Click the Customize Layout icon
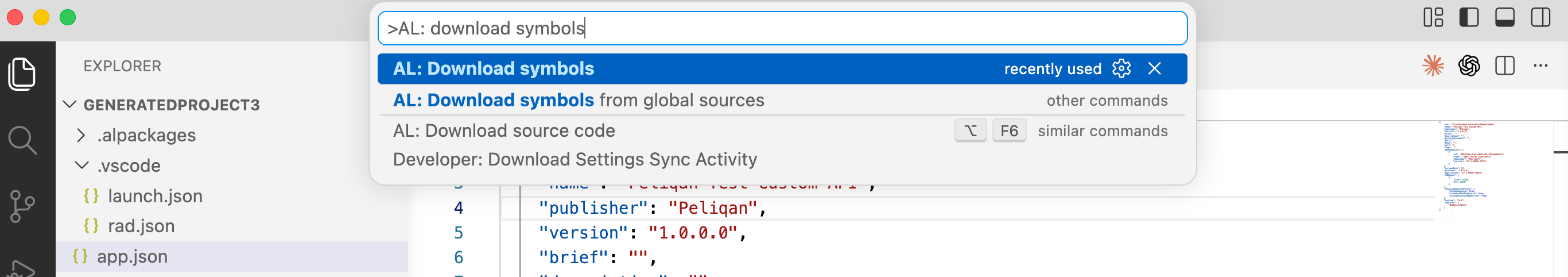 [1433, 17]
